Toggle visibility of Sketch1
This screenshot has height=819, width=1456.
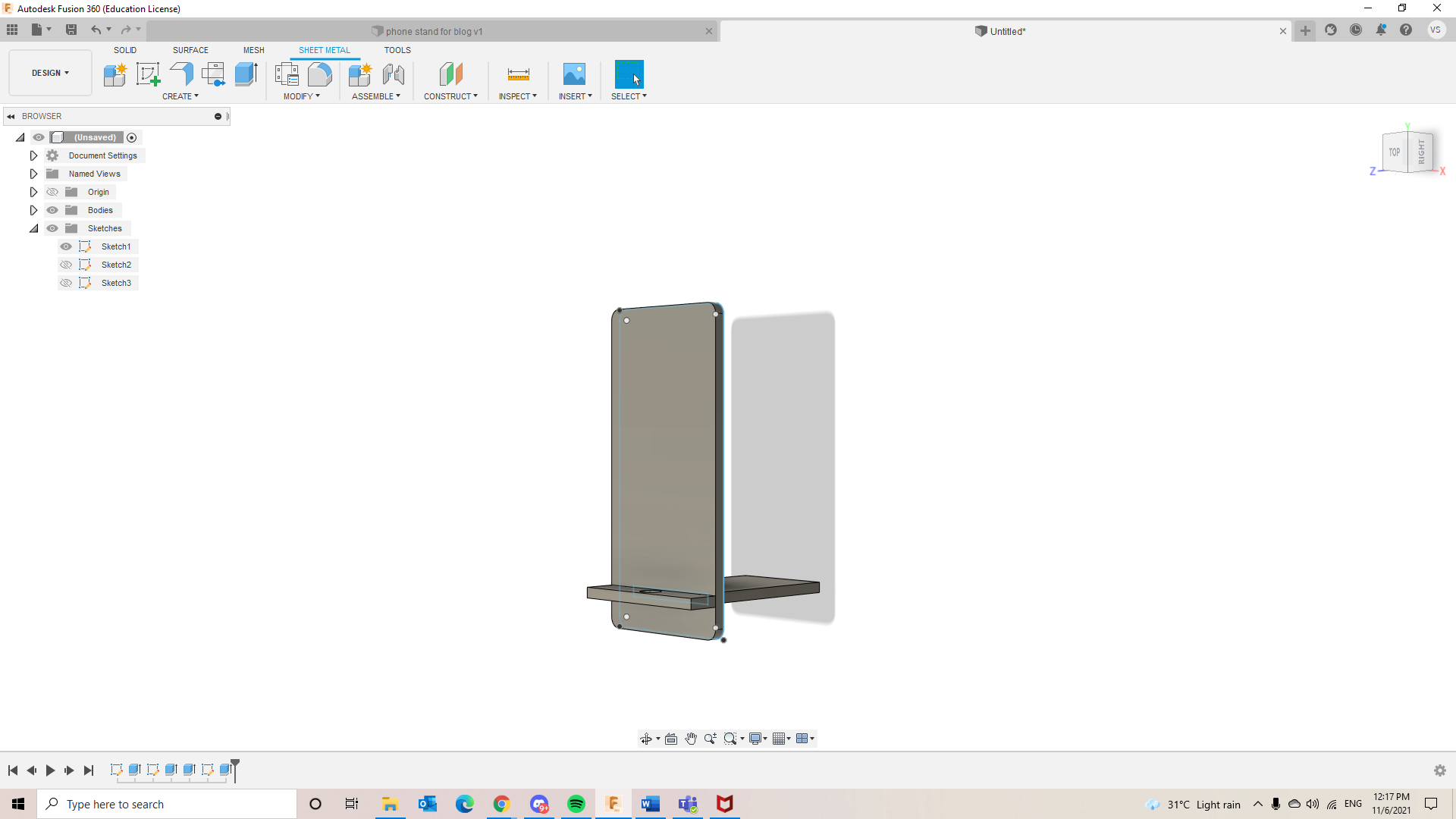click(x=66, y=246)
